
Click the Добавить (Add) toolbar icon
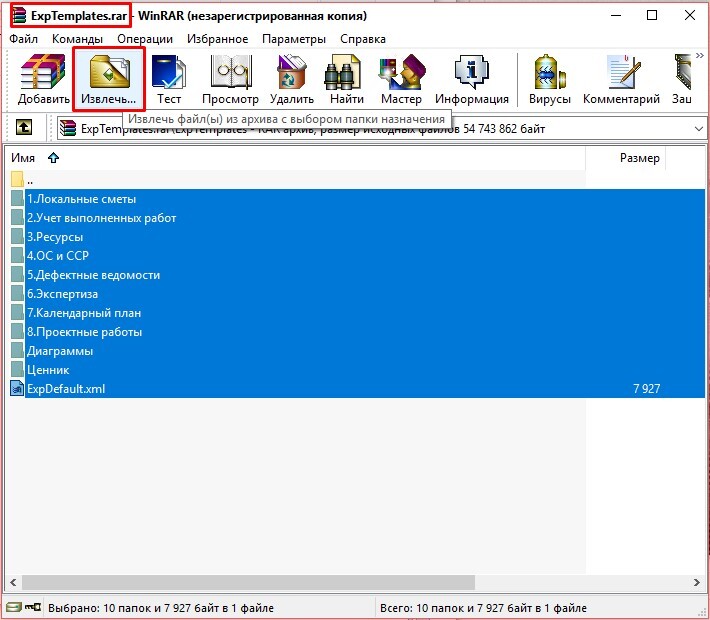tap(43, 79)
